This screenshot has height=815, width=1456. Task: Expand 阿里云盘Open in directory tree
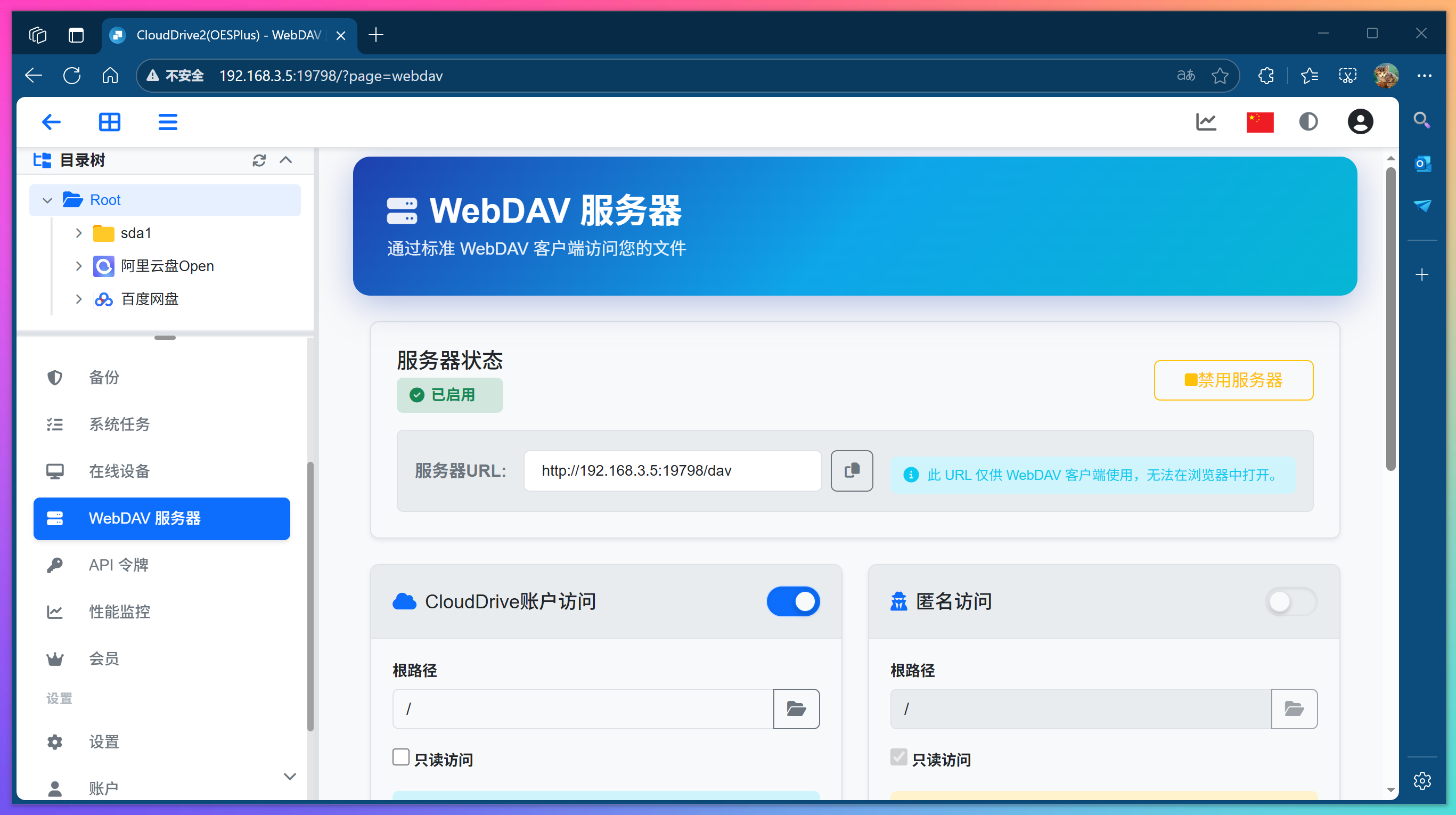tap(79, 266)
